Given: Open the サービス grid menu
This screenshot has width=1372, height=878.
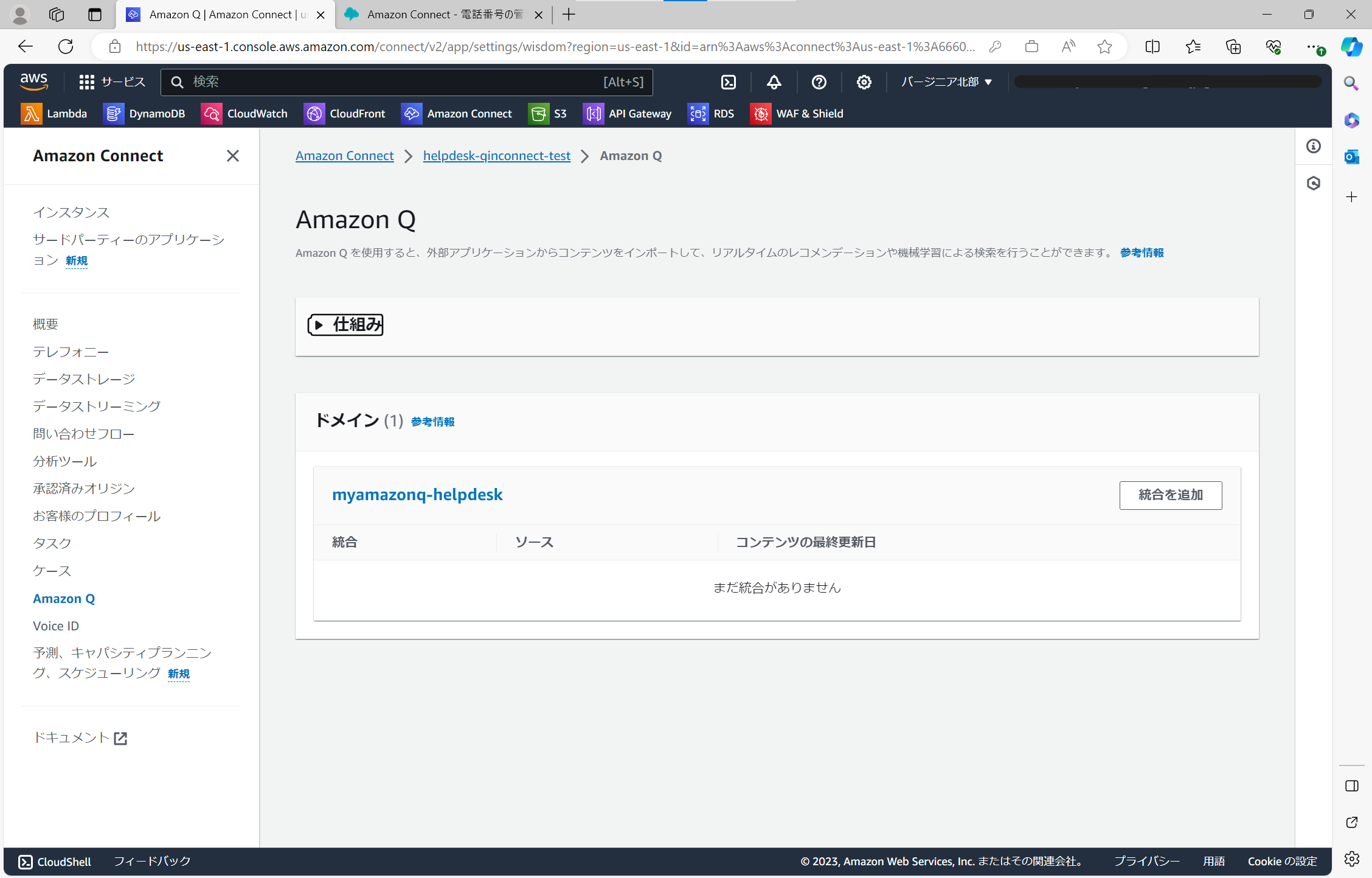Looking at the screenshot, I should pyautogui.click(x=113, y=82).
